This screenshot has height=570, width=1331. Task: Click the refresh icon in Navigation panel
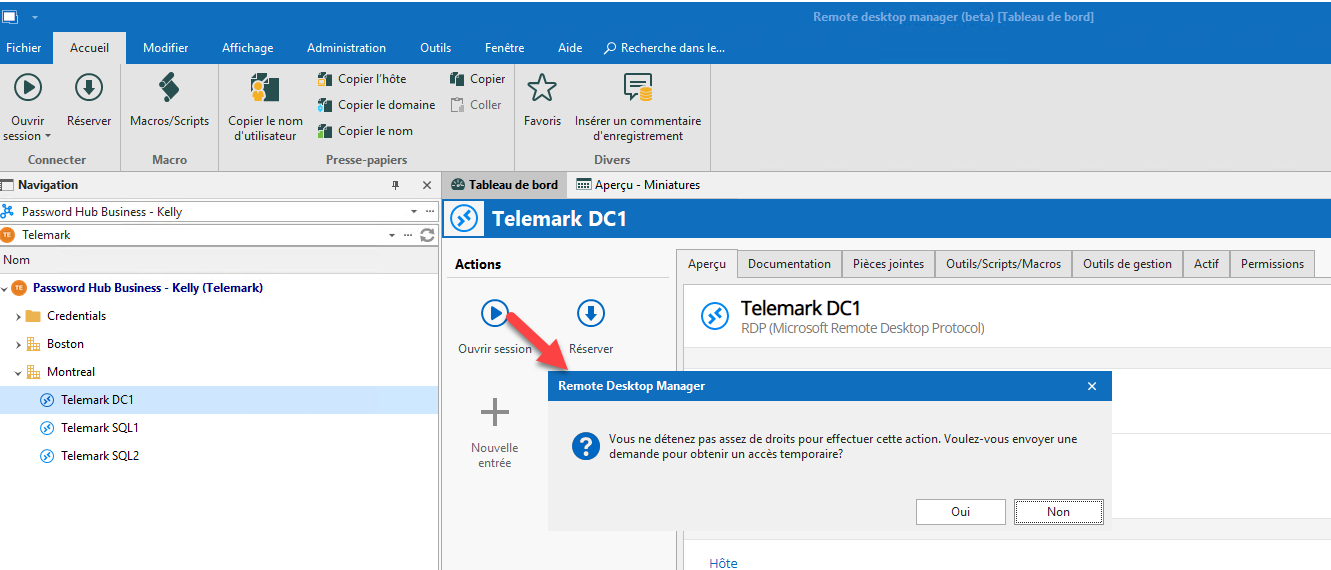click(427, 235)
